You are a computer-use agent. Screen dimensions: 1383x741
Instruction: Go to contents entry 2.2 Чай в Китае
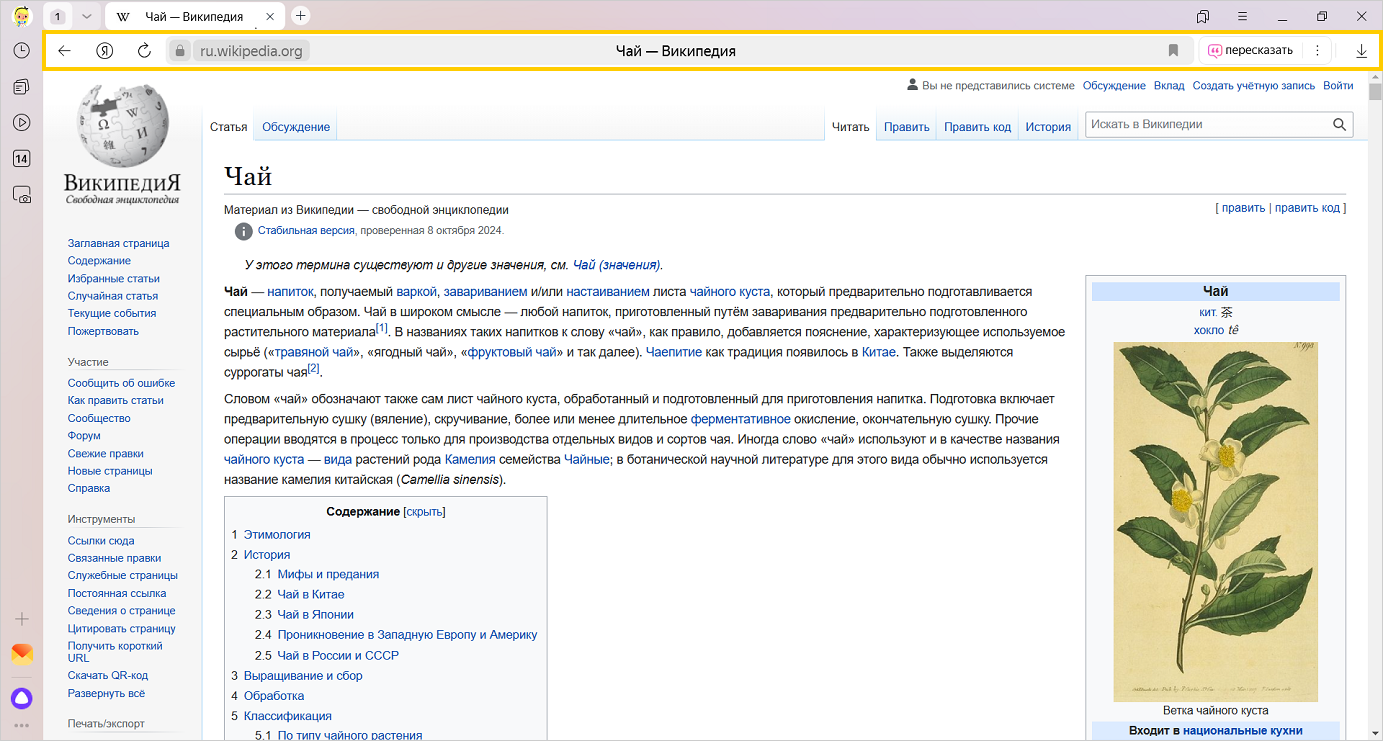[x=311, y=594]
